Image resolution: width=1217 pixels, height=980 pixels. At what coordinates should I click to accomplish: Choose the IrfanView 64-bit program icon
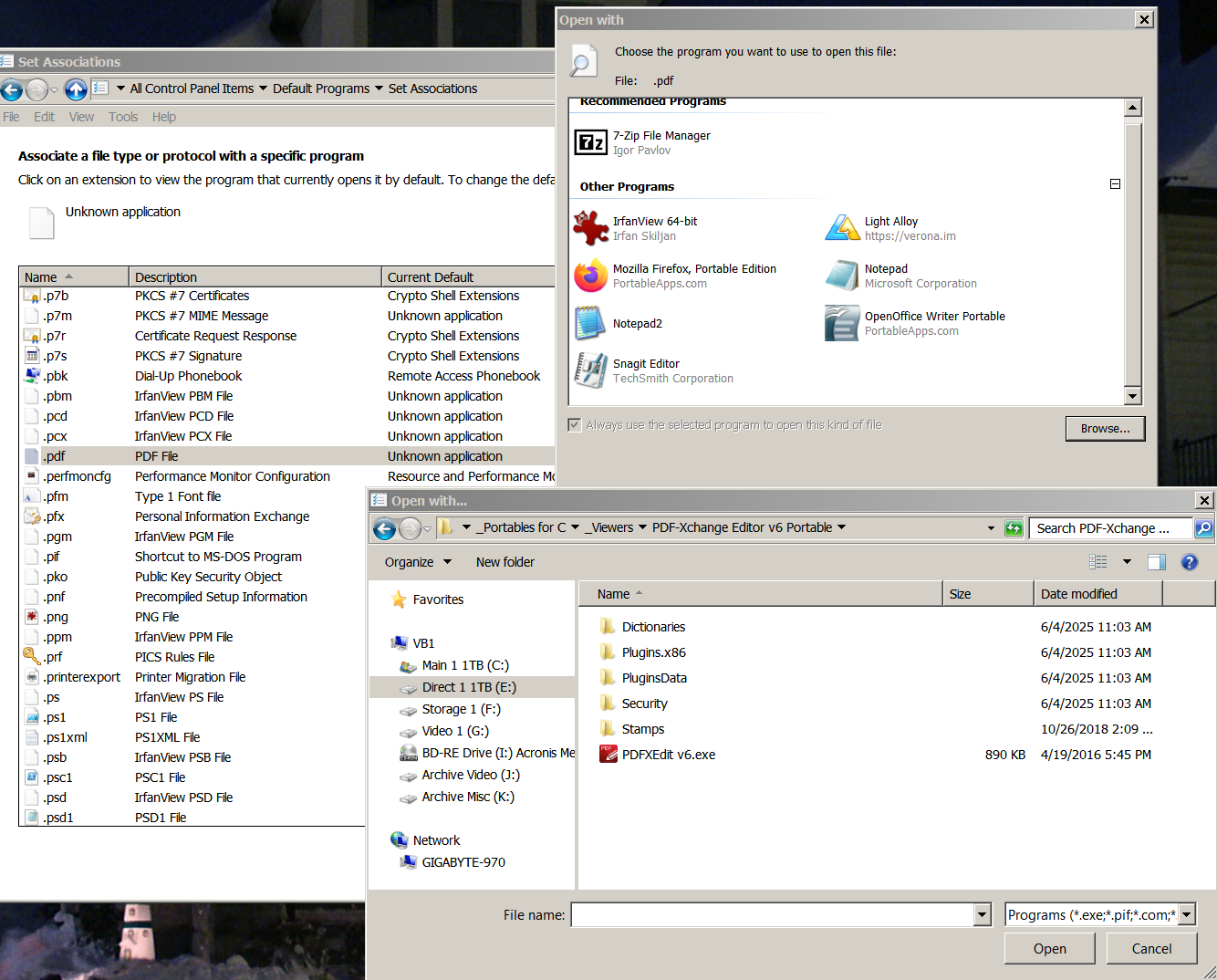590,228
